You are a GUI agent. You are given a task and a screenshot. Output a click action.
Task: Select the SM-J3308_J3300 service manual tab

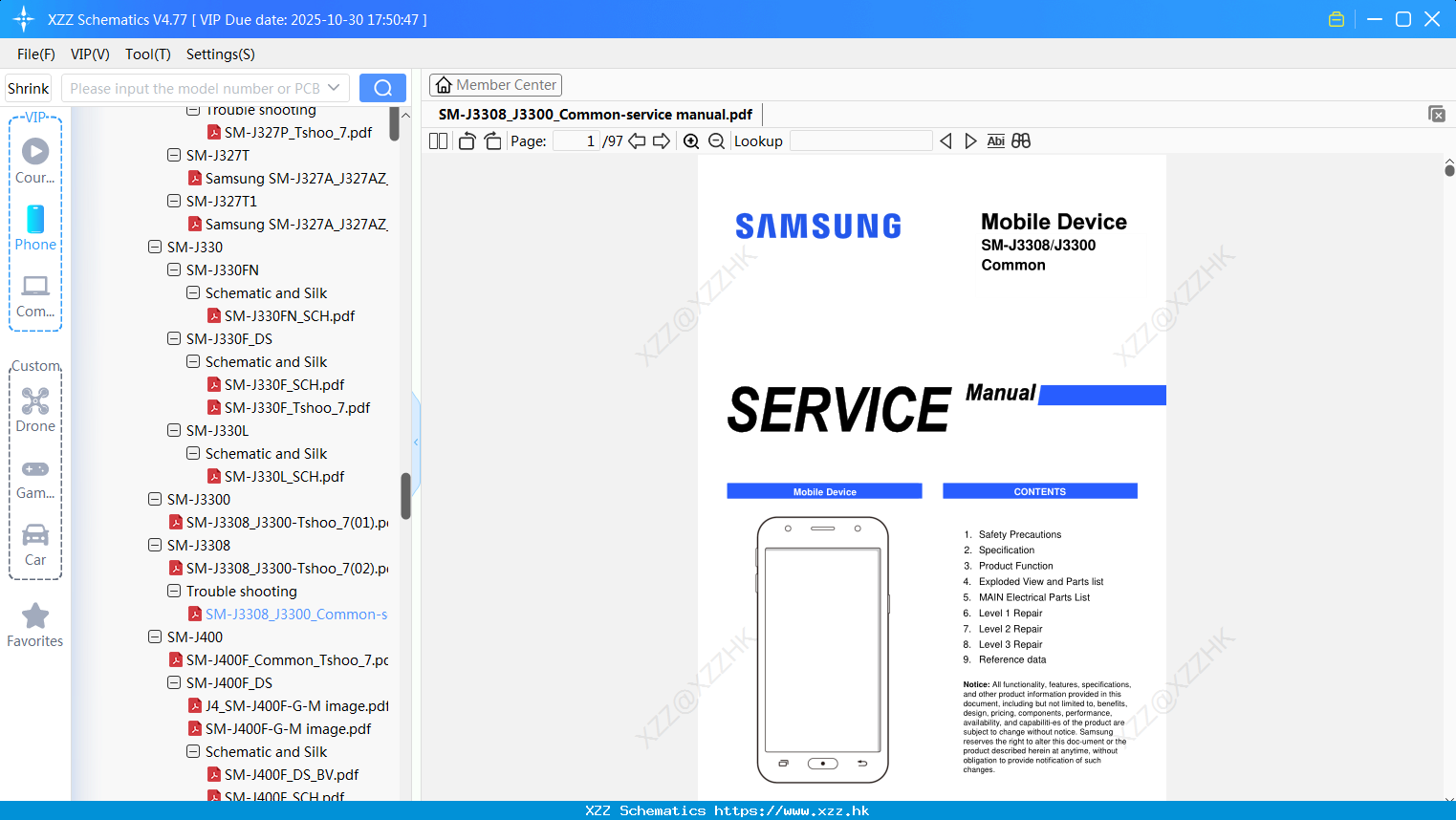[595, 114]
